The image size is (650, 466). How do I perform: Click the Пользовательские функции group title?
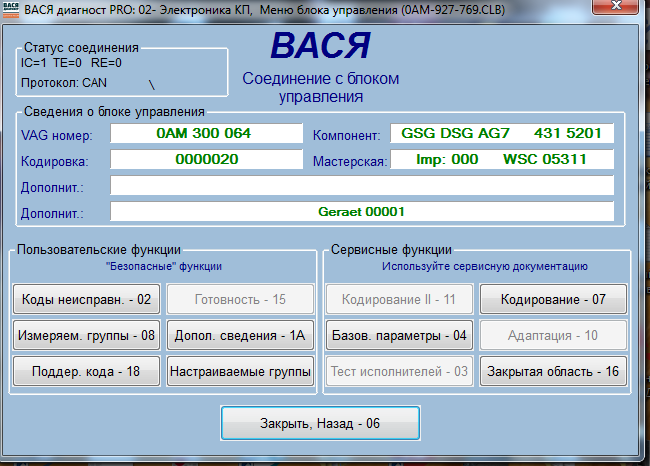99,250
